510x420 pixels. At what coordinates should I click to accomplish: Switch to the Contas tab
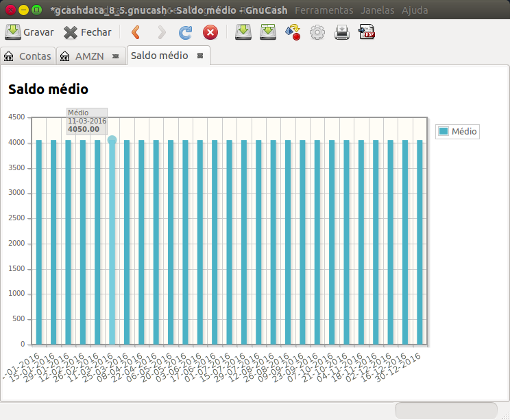(x=28, y=56)
